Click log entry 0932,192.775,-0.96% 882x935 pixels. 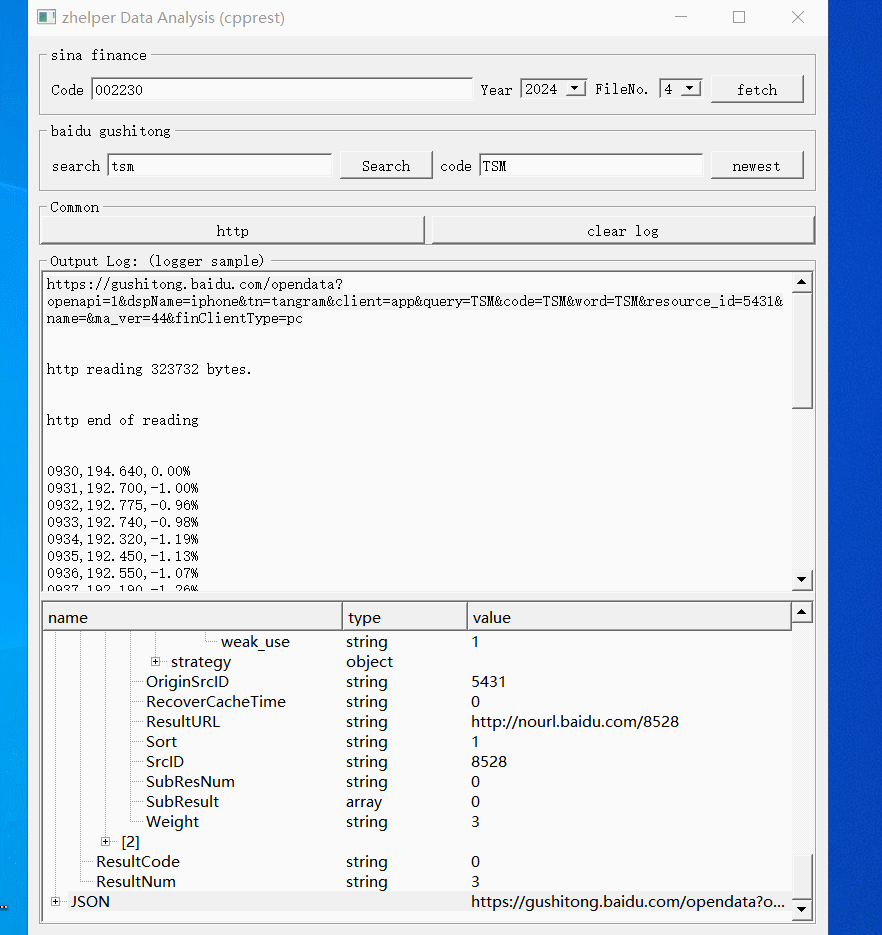coord(122,505)
